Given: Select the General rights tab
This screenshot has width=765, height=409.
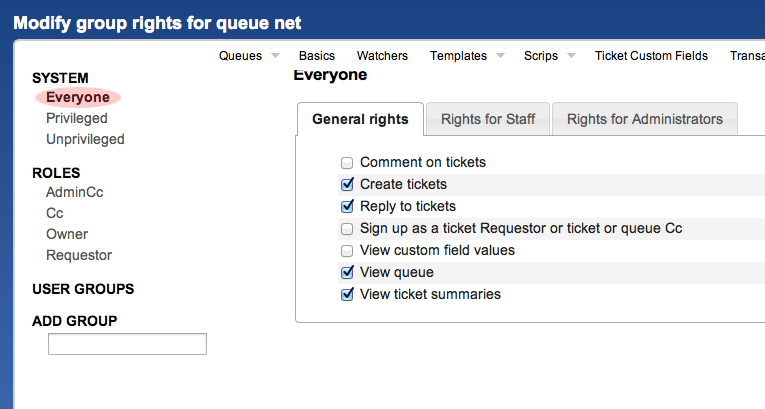Looking at the screenshot, I should point(360,119).
